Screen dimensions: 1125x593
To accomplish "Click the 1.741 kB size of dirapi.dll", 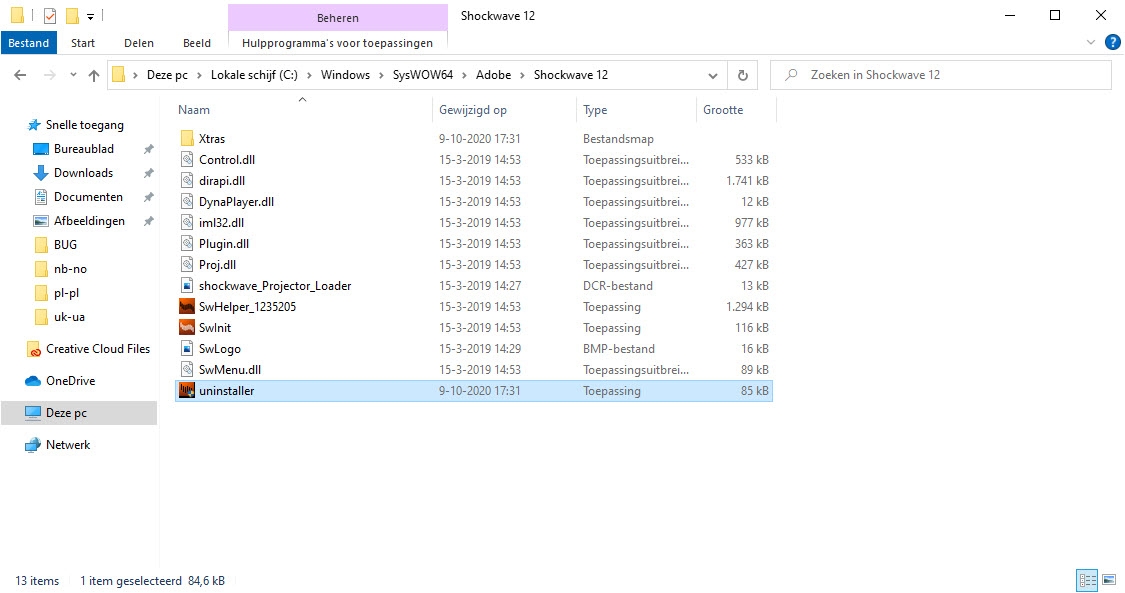I will point(747,181).
